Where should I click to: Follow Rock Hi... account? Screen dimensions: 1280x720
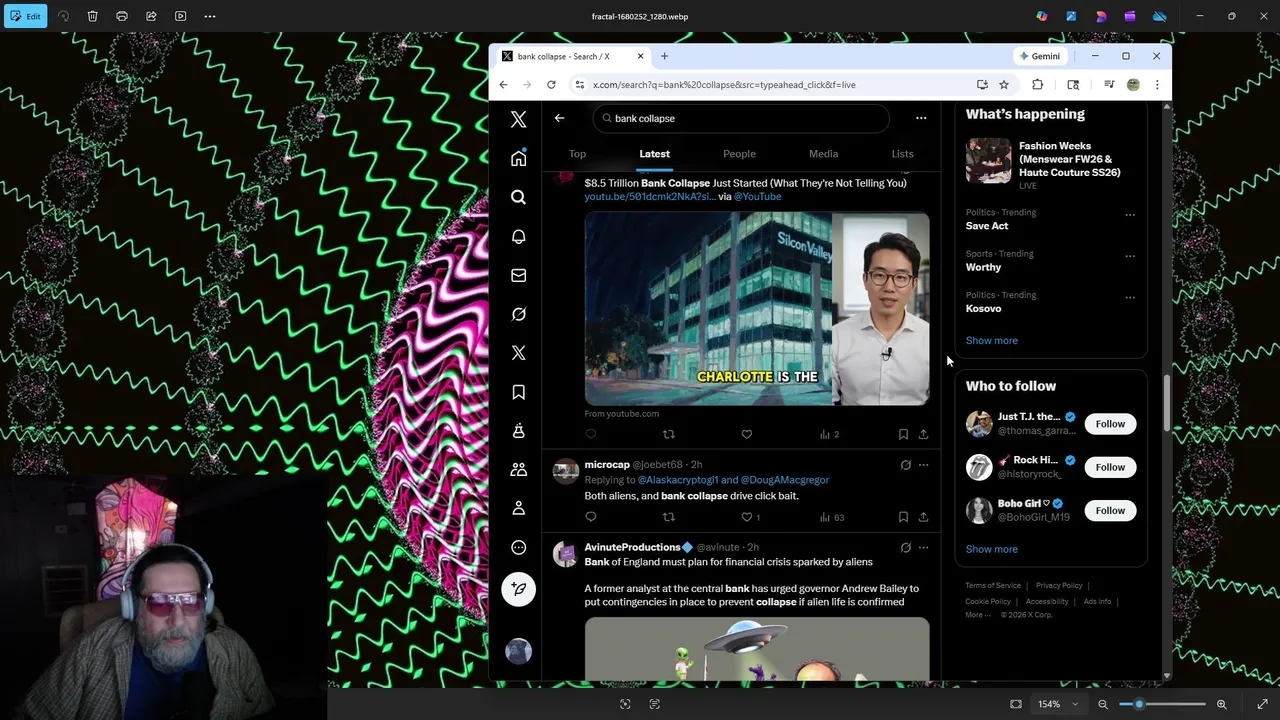1110,467
